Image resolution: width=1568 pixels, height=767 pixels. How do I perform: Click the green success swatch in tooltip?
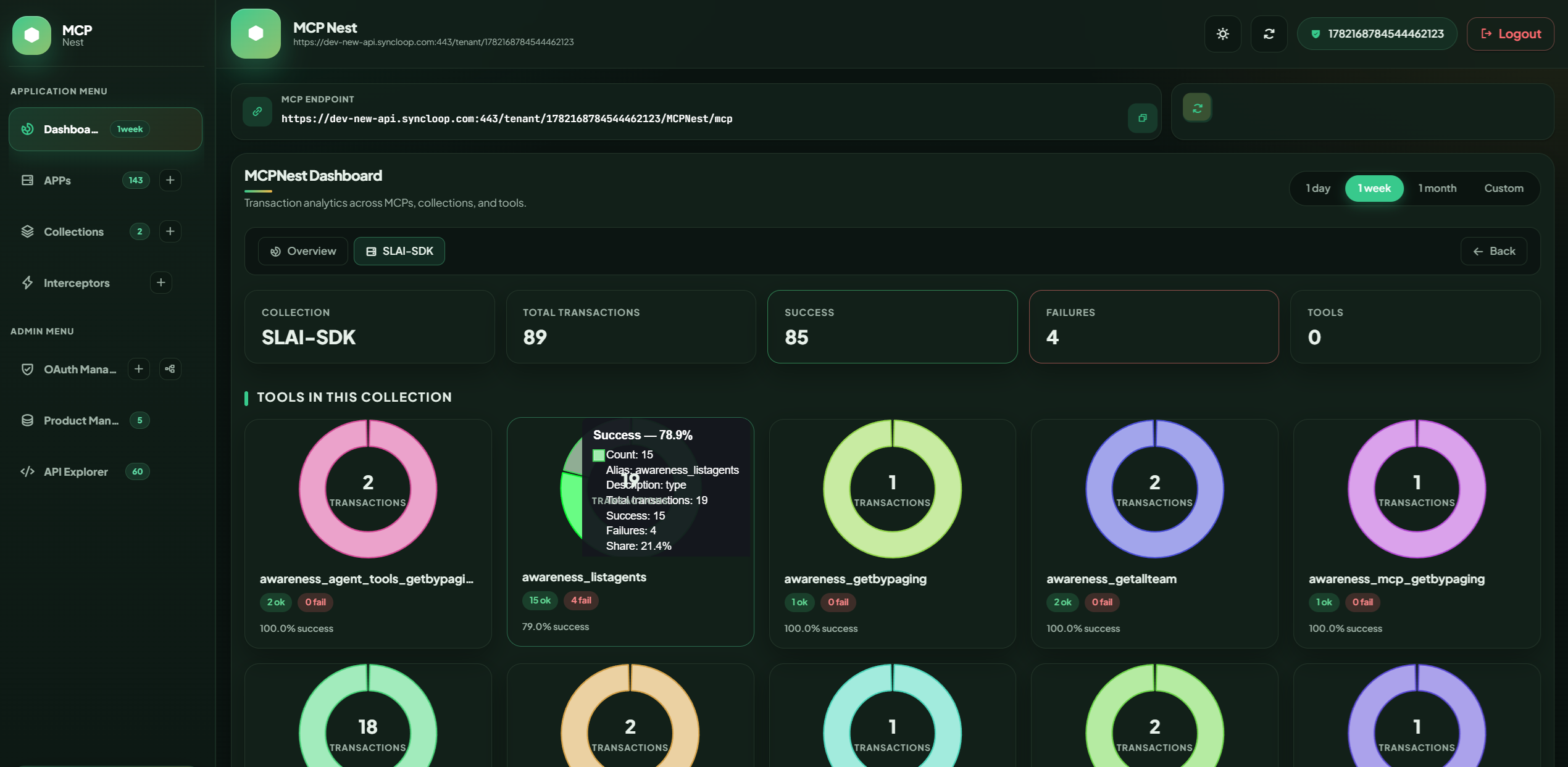pos(598,455)
